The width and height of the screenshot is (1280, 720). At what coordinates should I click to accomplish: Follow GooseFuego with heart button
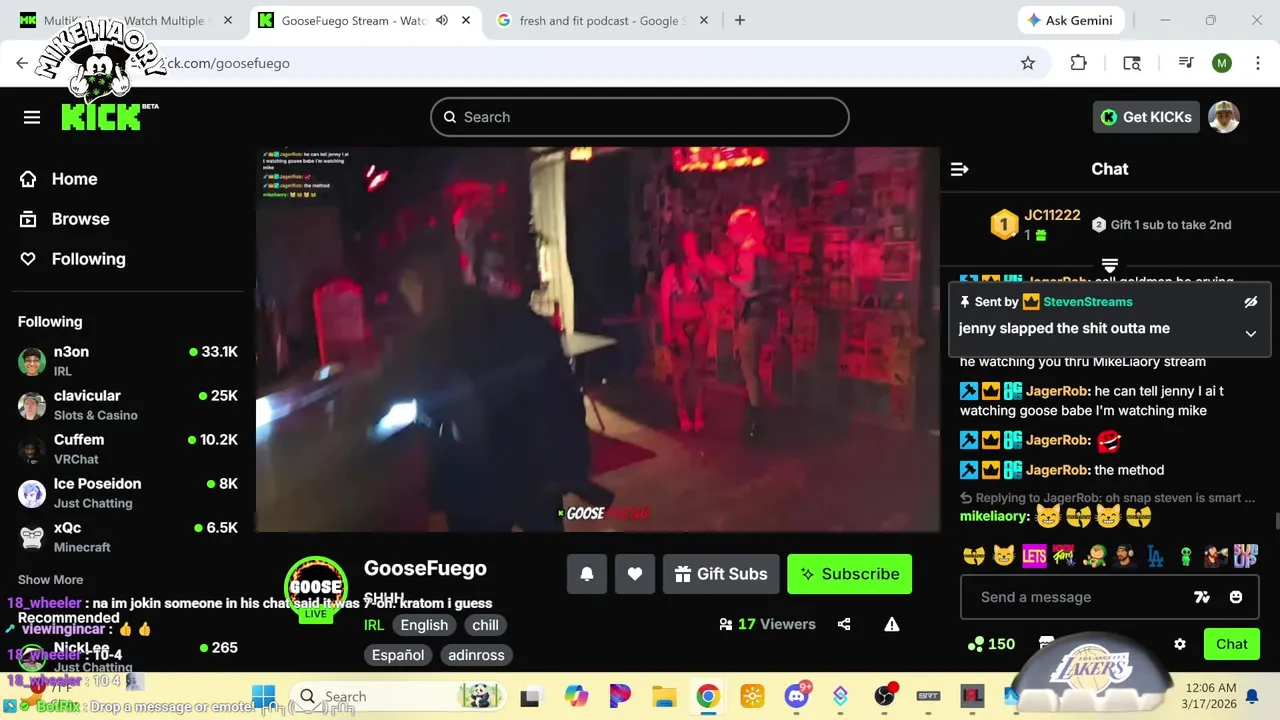point(635,574)
